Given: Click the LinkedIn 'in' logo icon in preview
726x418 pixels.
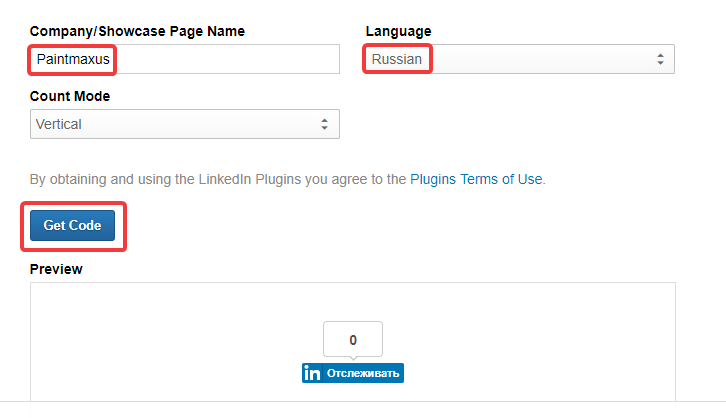Looking at the screenshot, I should point(312,373).
